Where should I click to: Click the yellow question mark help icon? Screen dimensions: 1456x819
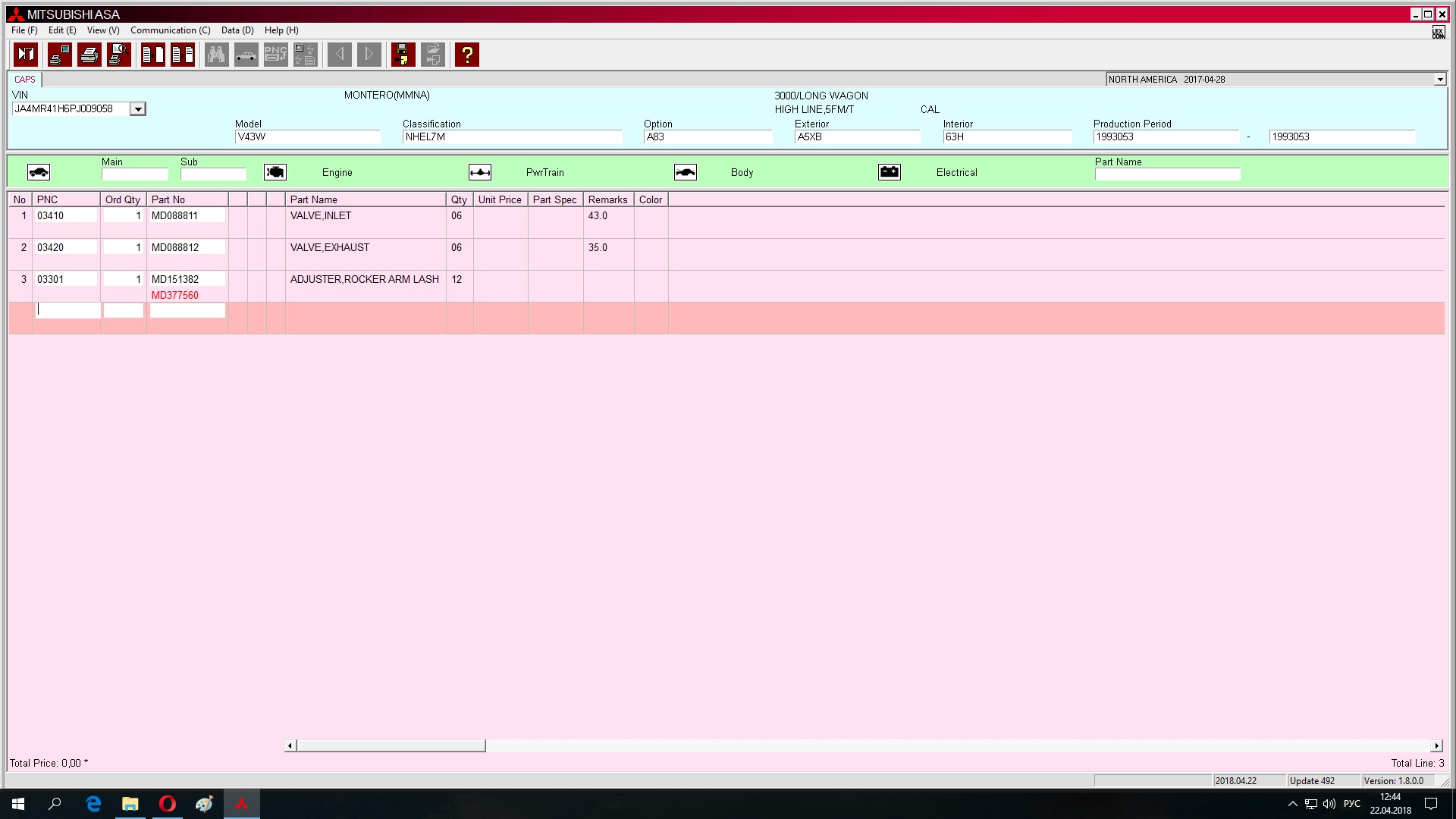467,55
